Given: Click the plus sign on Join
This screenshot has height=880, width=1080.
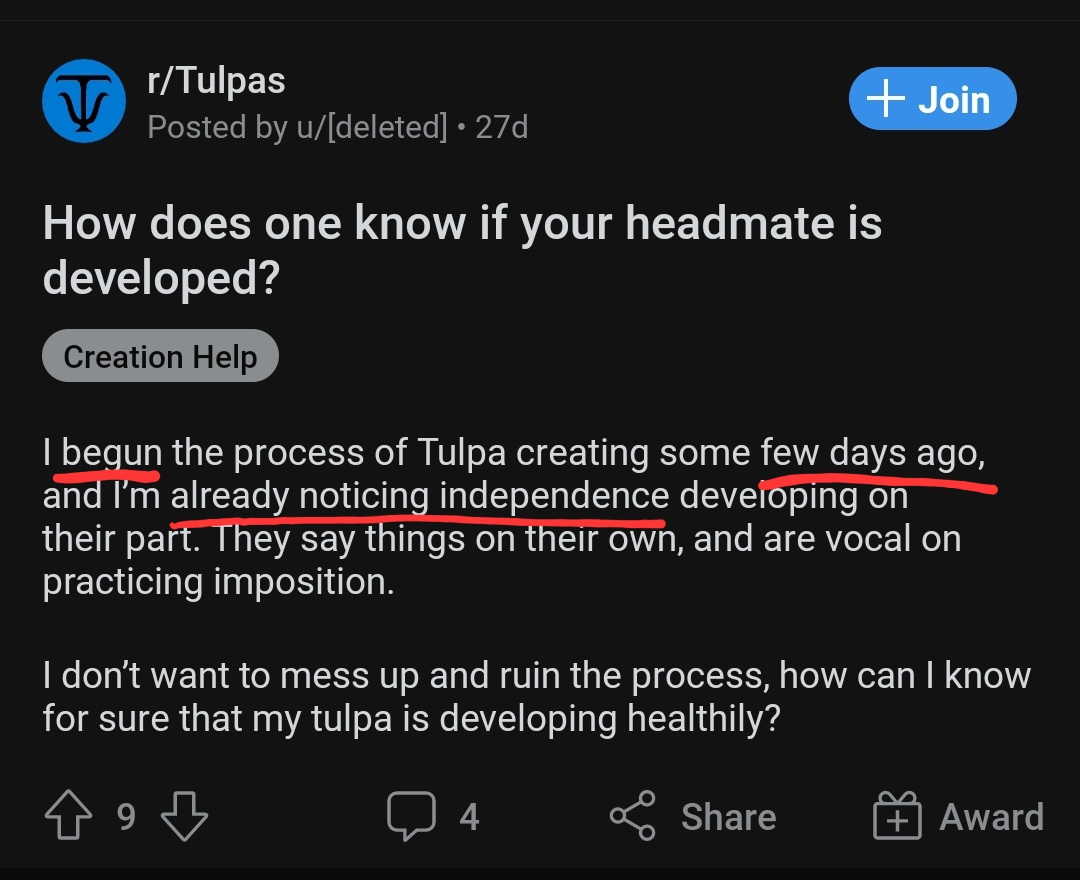Looking at the screenshot, I should (885, 100).
